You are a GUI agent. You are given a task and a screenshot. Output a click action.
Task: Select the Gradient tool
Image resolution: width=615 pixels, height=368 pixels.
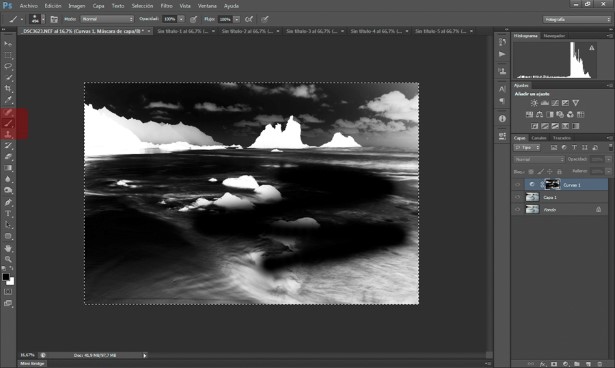coord(8,168)
